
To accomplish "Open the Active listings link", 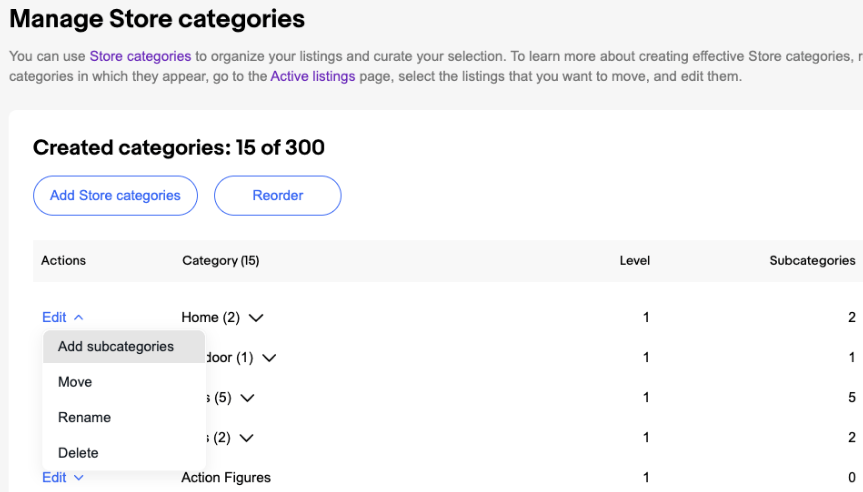I will click(312, 76).
